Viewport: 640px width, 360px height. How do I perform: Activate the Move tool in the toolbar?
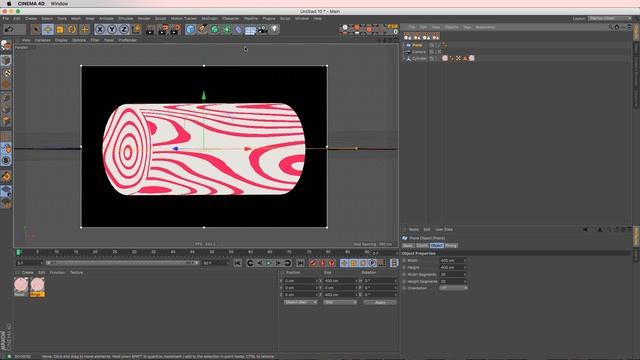(x=48, y=29)
